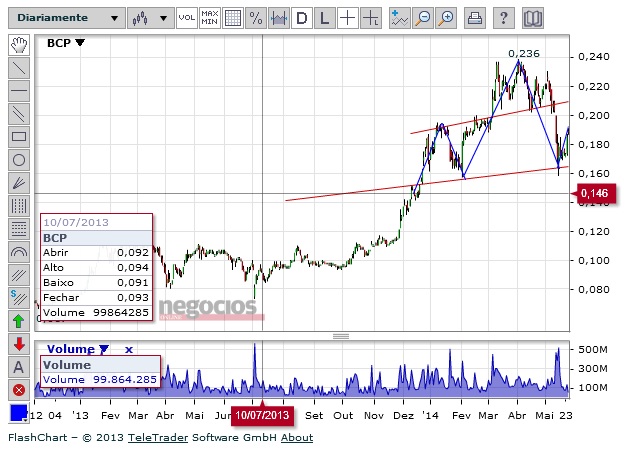
Task: Open the About link
Action: point(296,438)
